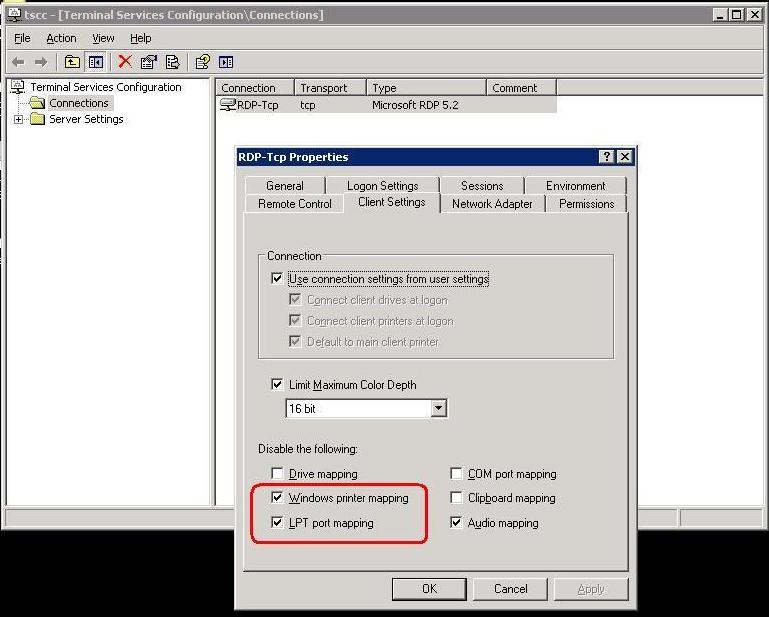Open the Action menu
The image size is (769, 617).
click(61, 38)
